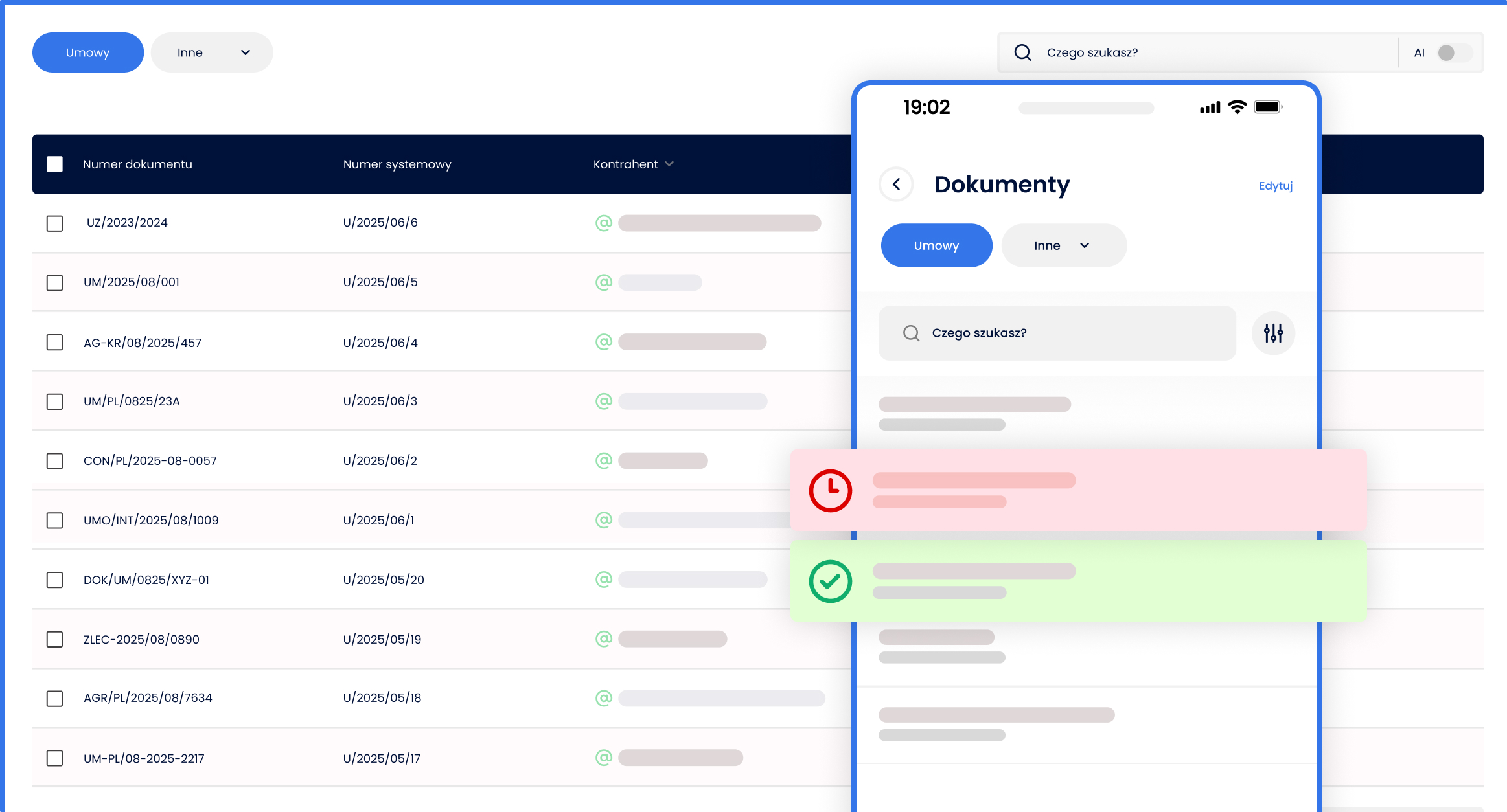The image size is (1507, 812).
Task: Select the CON/PL/2025-08-0057 row checkbox
Action: click(x=54, y=461)
